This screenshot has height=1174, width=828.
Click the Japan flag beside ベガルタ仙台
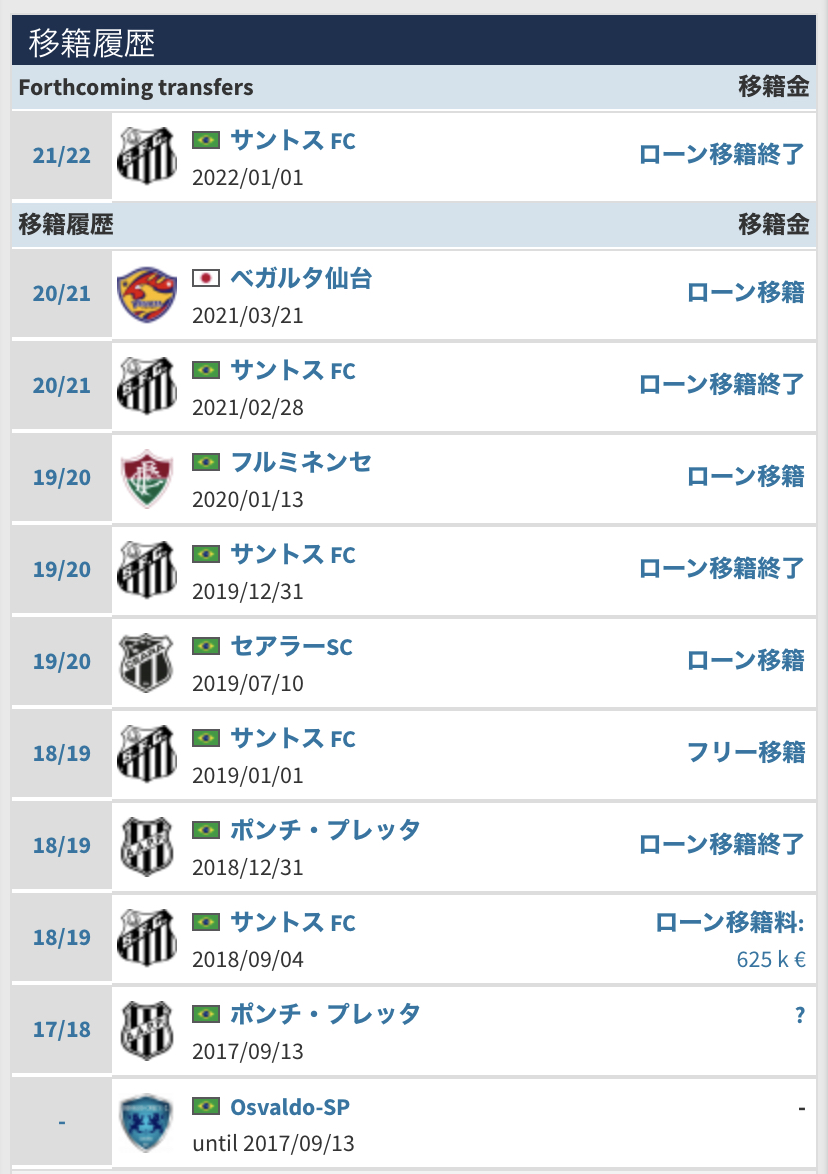pos(206,278)
